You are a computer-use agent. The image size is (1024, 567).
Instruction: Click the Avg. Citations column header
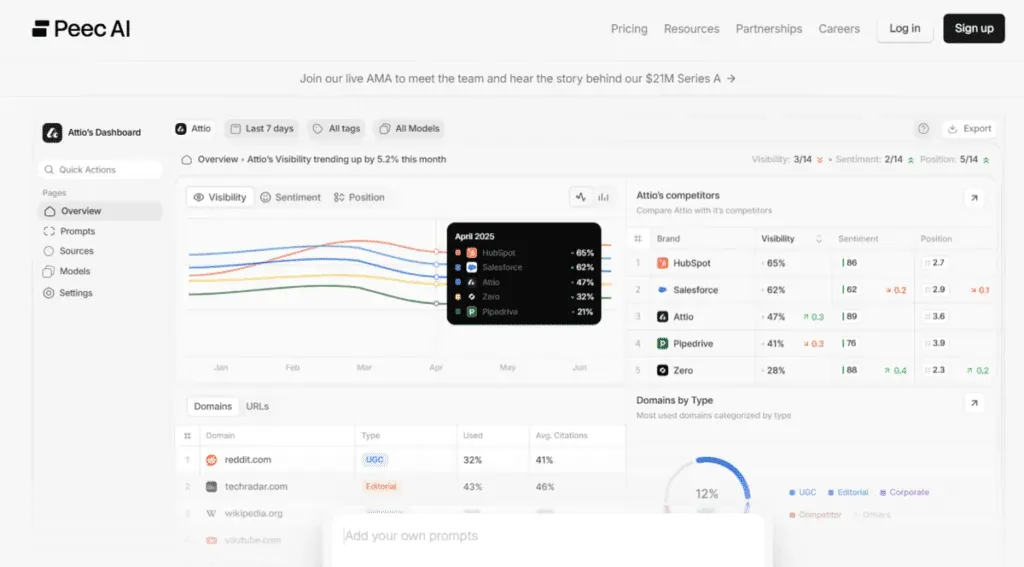[561, 436]
